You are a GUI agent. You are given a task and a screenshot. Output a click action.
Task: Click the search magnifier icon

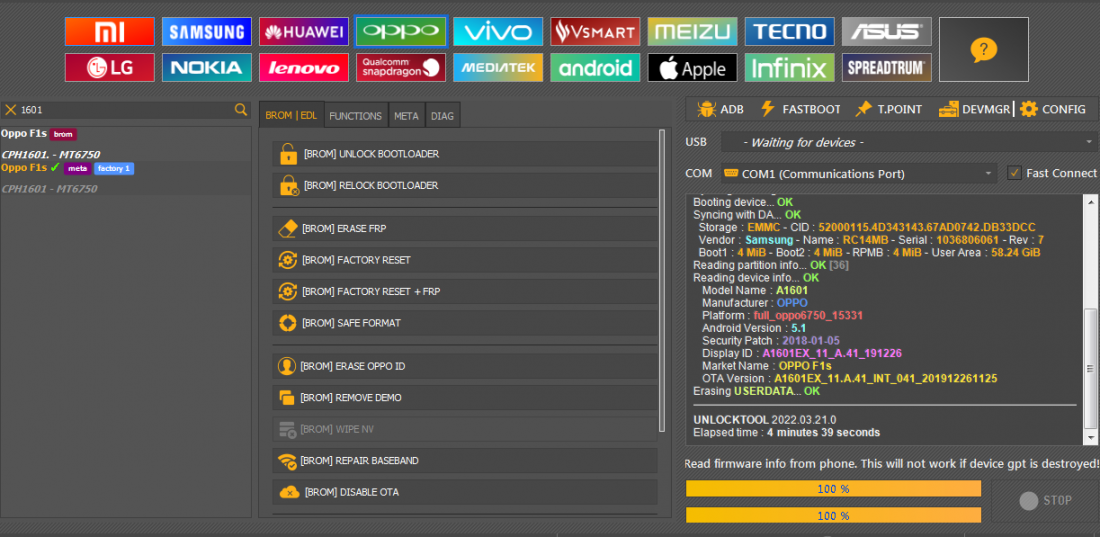click(x=241, y=110)
